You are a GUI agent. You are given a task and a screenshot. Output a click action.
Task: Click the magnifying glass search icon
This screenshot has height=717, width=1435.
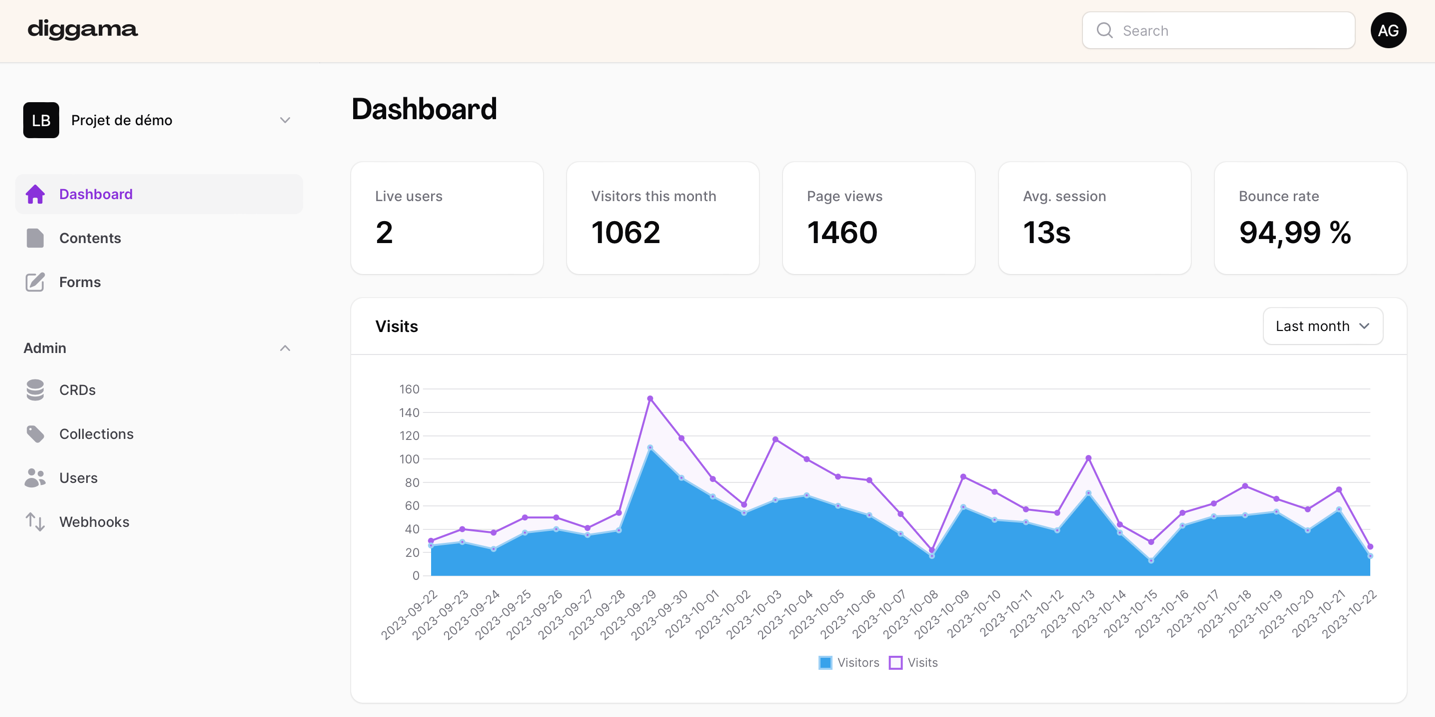(x=1104, y=31)
